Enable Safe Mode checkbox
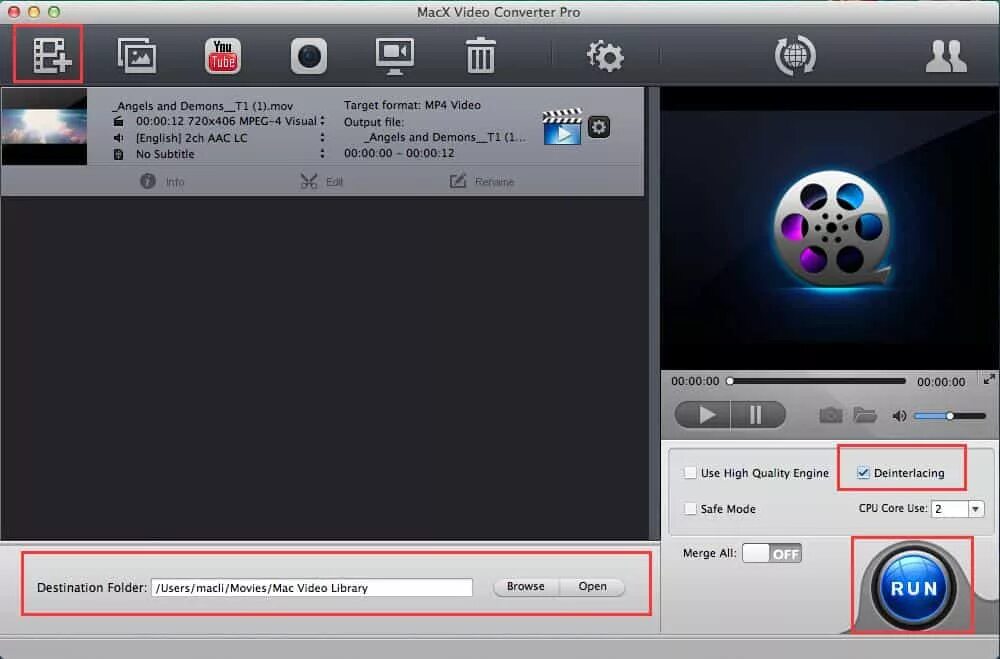1000x659 pixels. click(x=690, y=508)
